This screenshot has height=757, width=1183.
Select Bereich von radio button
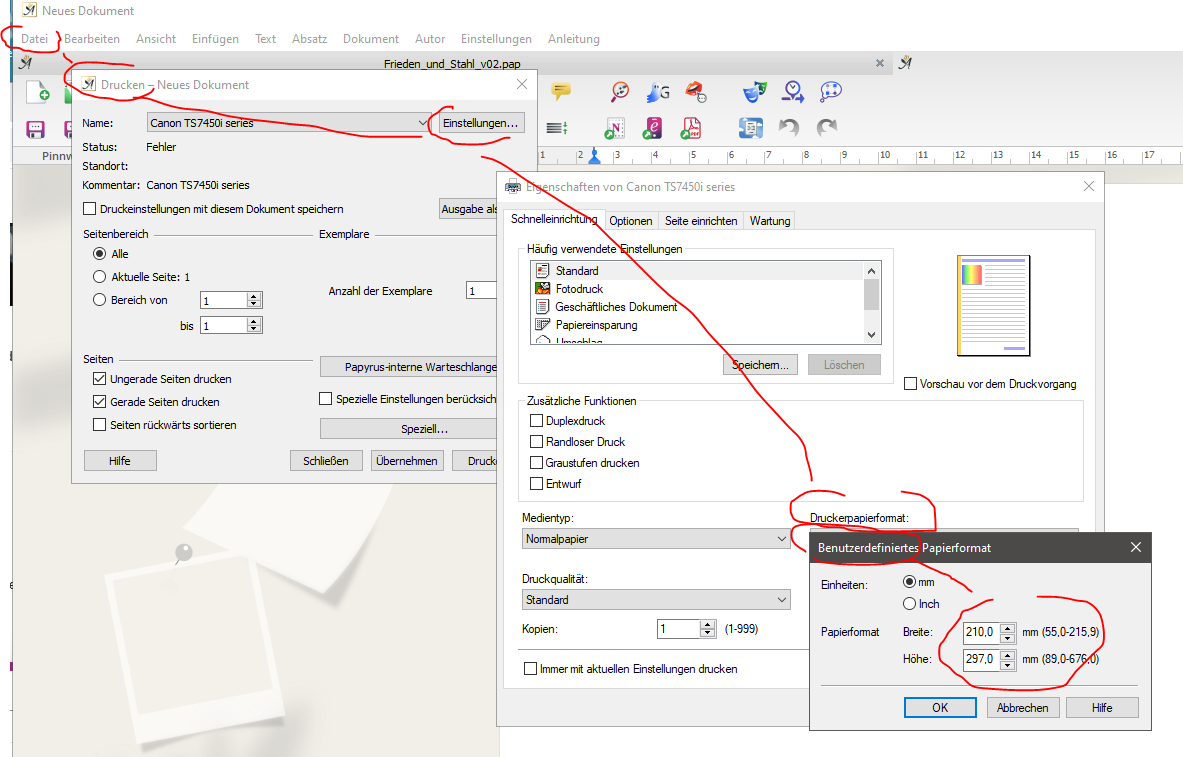[100, 300]
